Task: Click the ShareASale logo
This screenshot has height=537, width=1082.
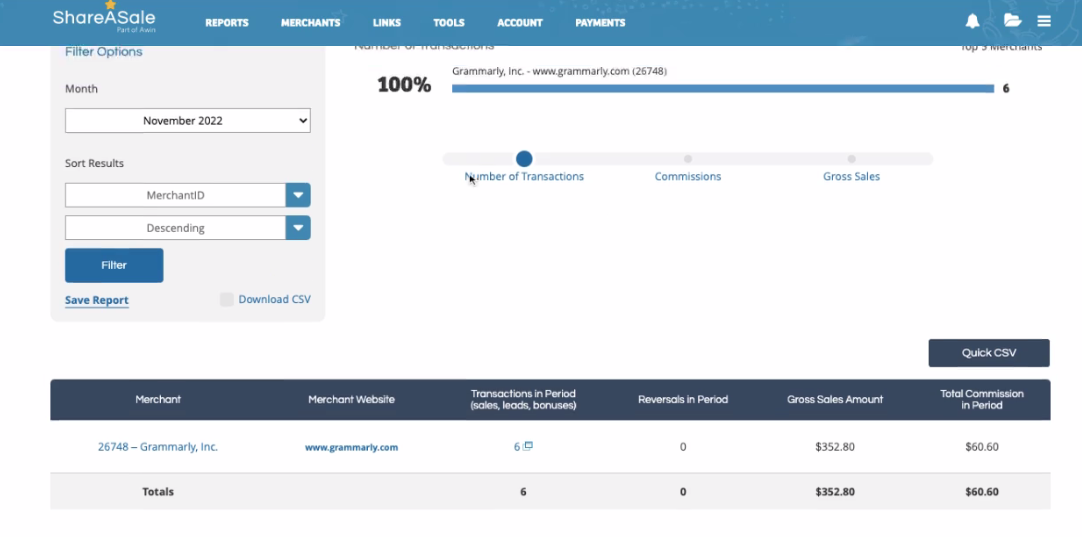Action: click(104, 18)
